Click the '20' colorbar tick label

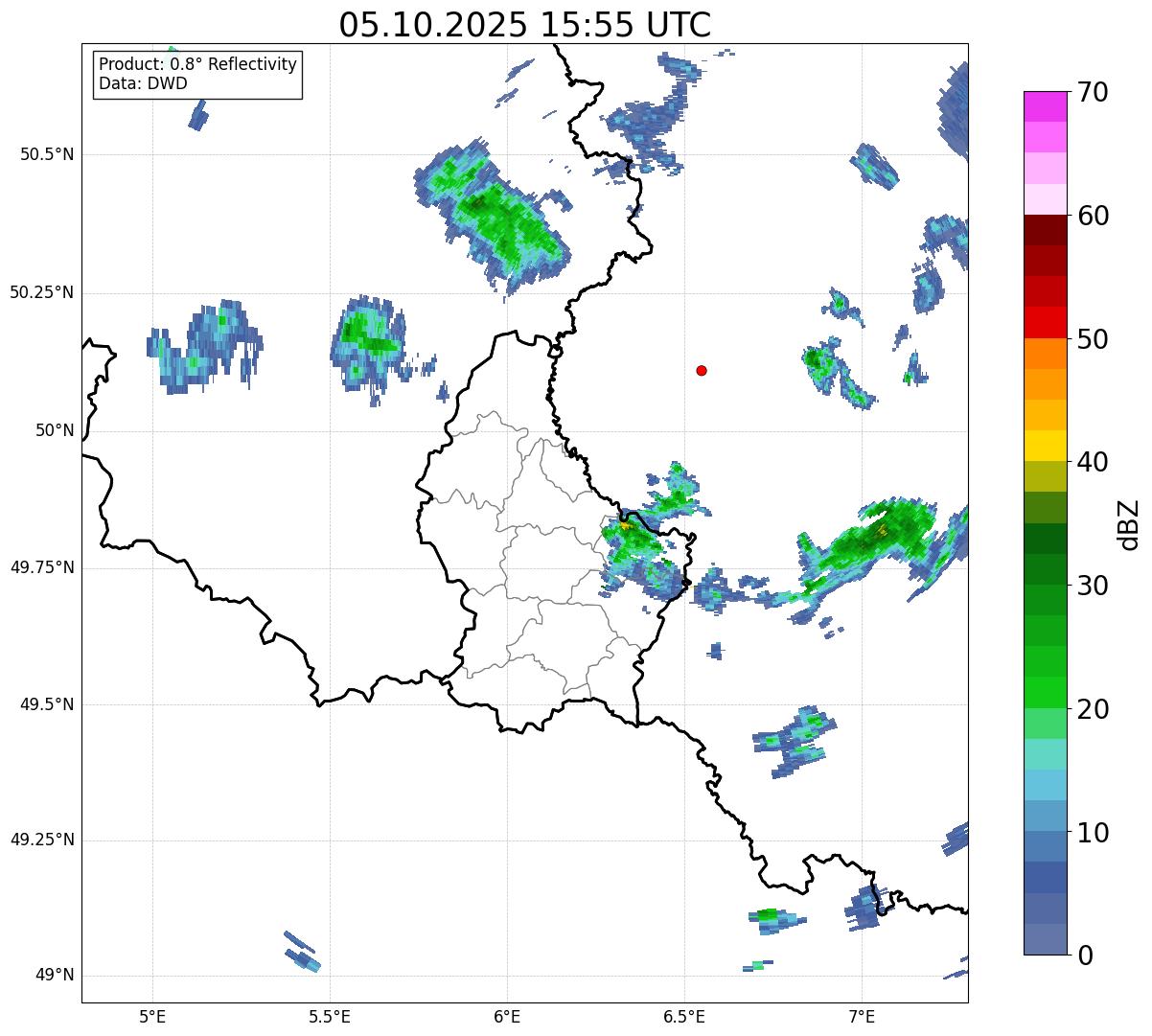(1093, 709)
